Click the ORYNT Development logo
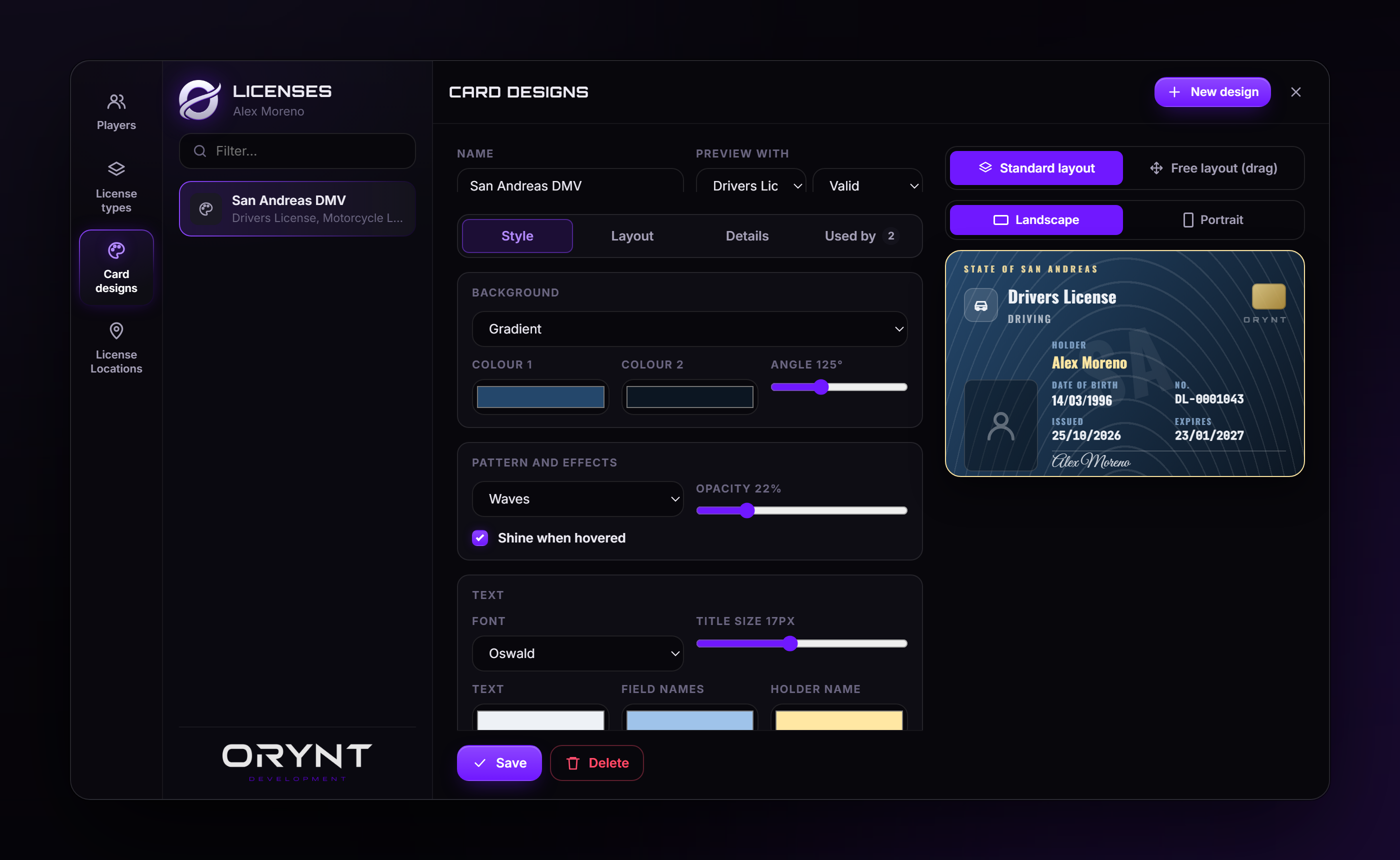 (297, 762)
